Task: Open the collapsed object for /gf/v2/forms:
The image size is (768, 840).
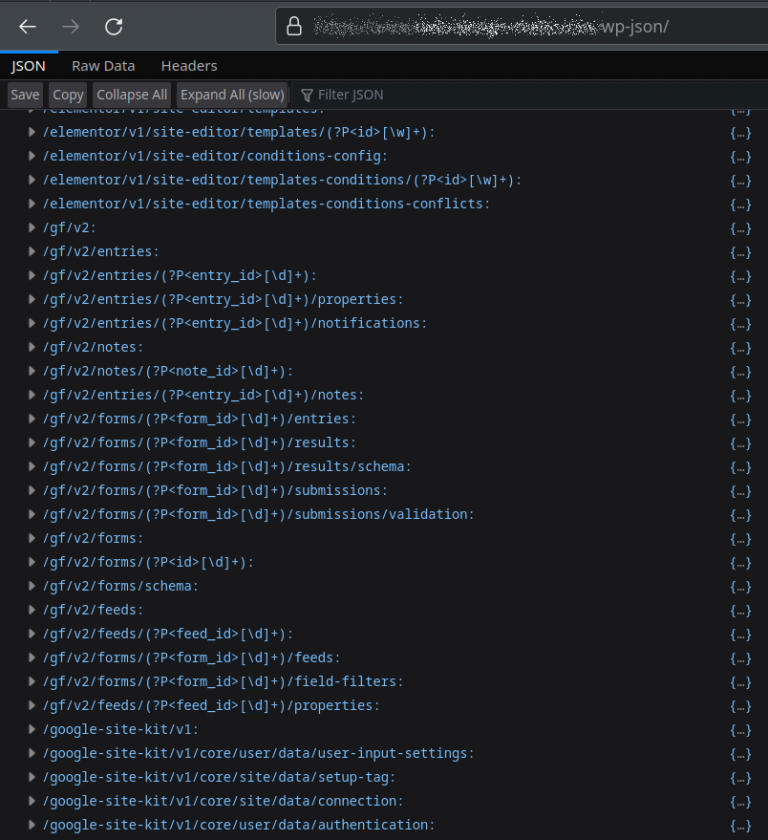Action: [740, 538]
